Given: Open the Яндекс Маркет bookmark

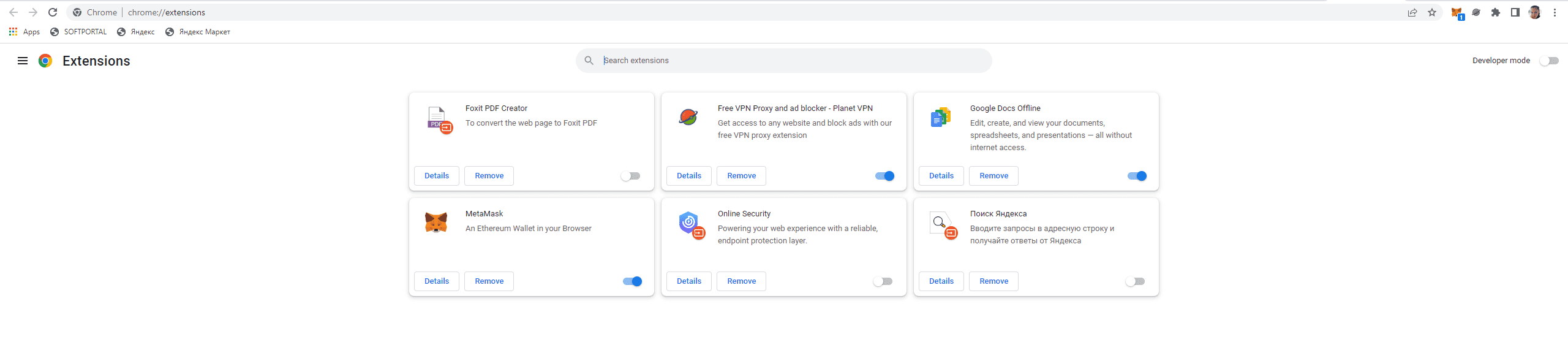Looking at the screenshot, I should point(198,32).
